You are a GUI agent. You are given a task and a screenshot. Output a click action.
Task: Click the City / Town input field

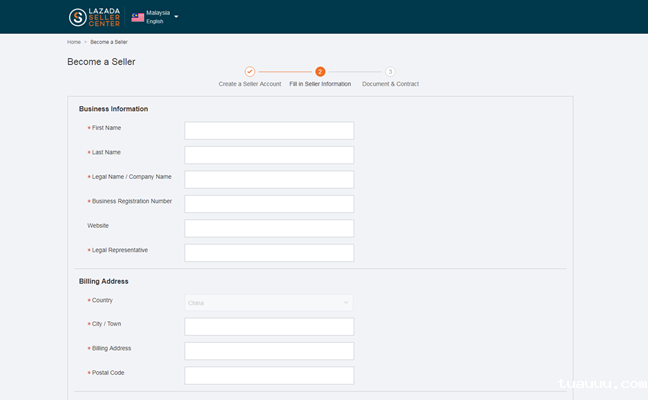pyautogui.click(x=269, y=327)
